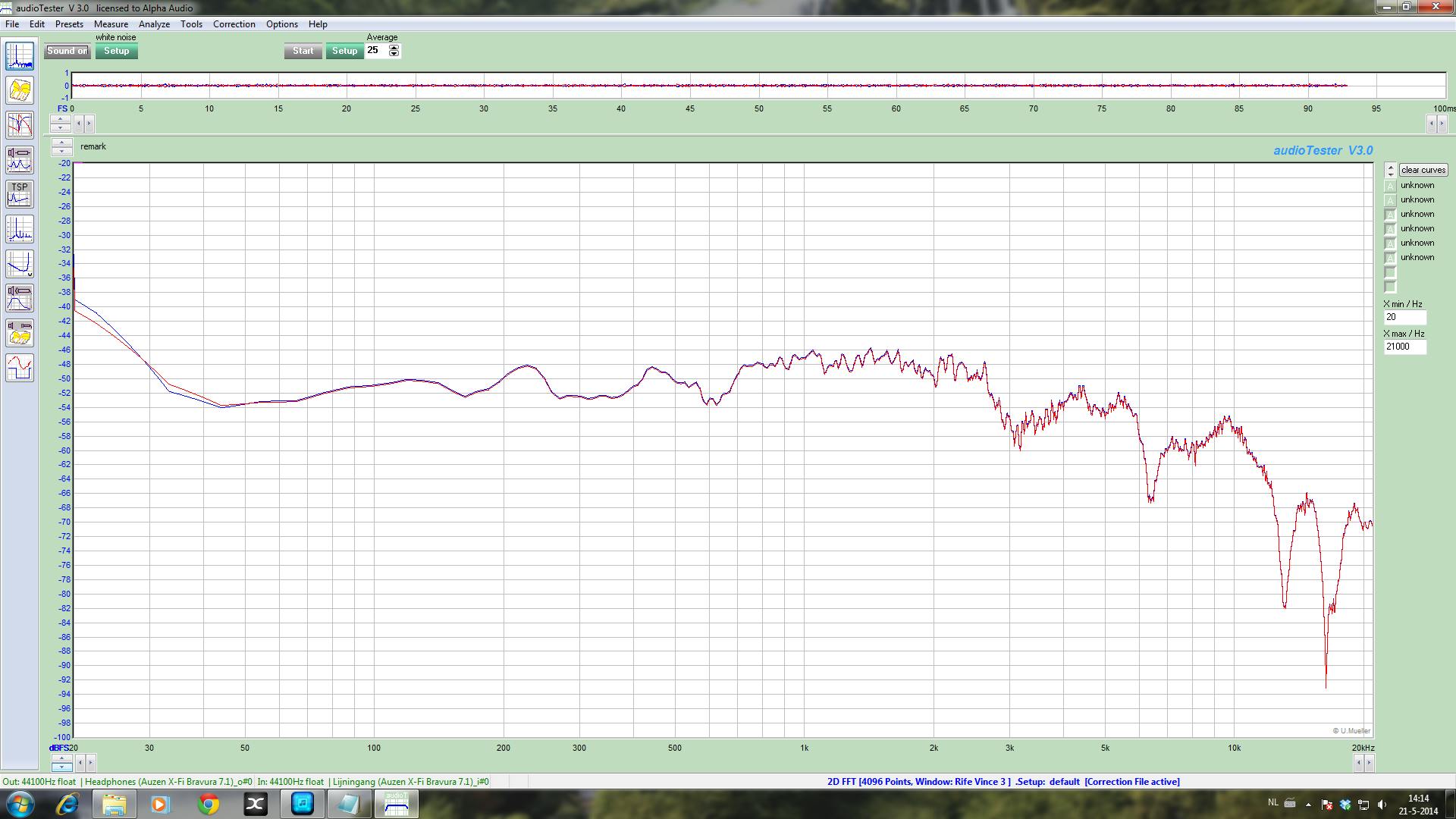1456x819 pixels.
Task: Toggle the sixth 'unknown' curve box
Action: click(1390, 258)
